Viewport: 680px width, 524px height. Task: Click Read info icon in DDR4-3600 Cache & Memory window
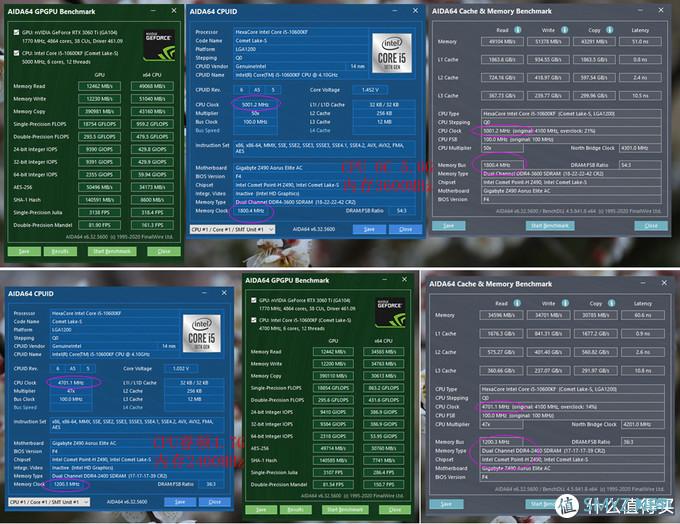click(x=517, y=30)
